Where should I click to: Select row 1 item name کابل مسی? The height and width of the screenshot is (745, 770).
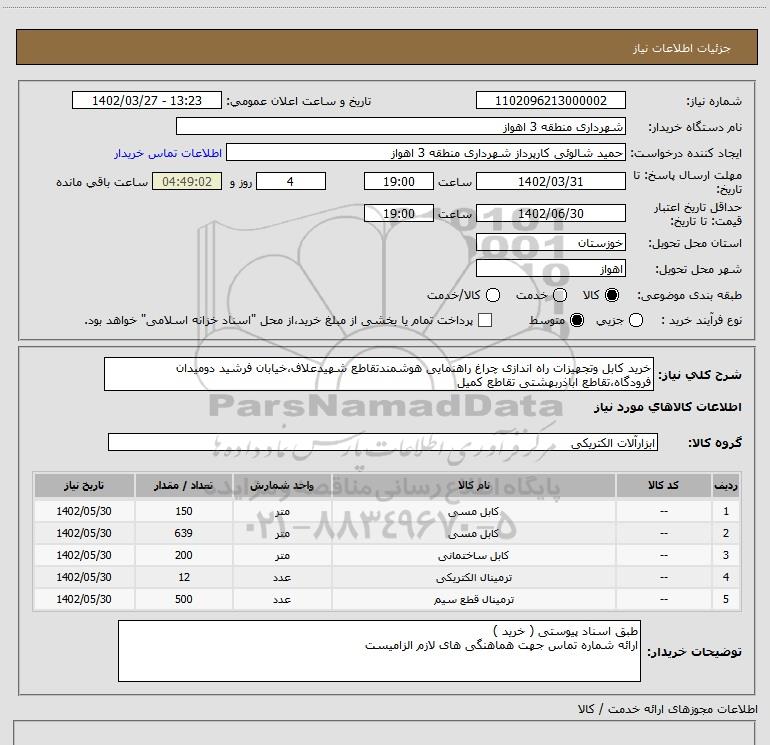point(473,511)
